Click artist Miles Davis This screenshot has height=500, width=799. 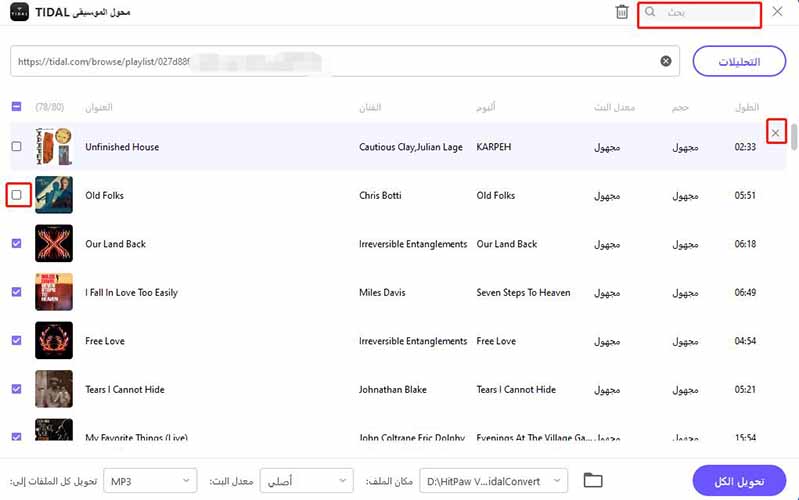tap(382, 293)
